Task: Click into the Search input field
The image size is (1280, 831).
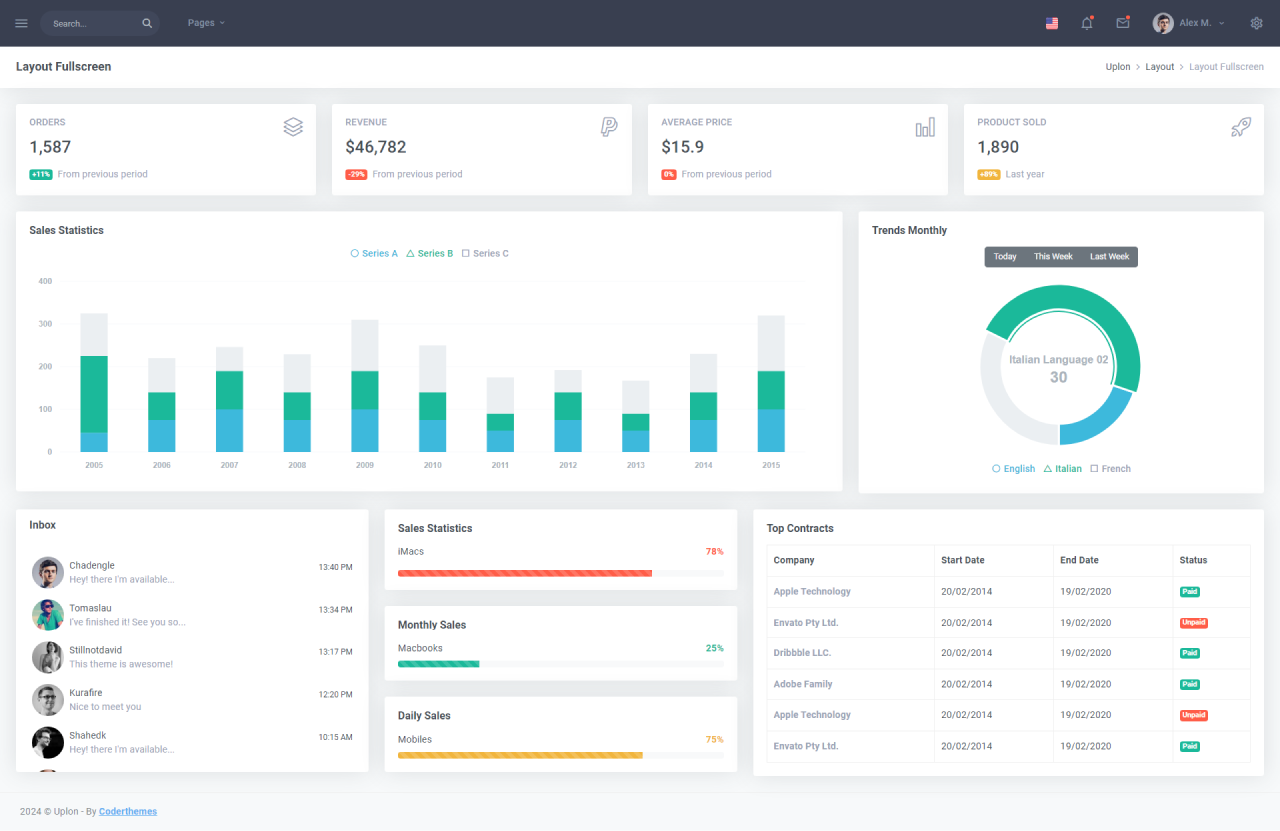Action: coord(95,23)
